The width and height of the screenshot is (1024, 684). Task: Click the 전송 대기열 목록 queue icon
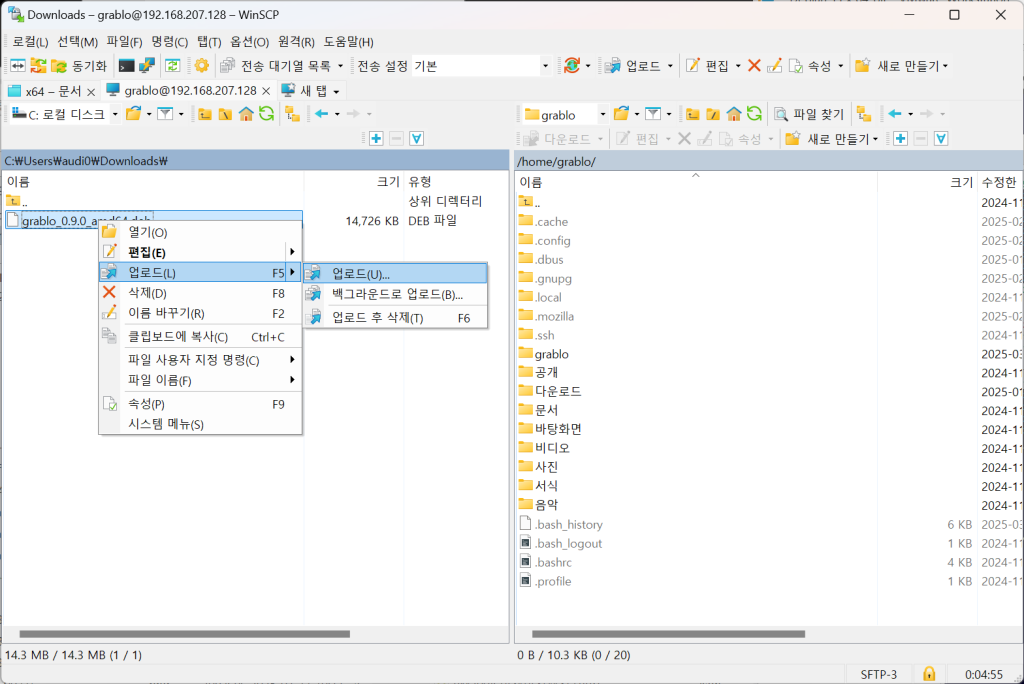pos(227,66)
